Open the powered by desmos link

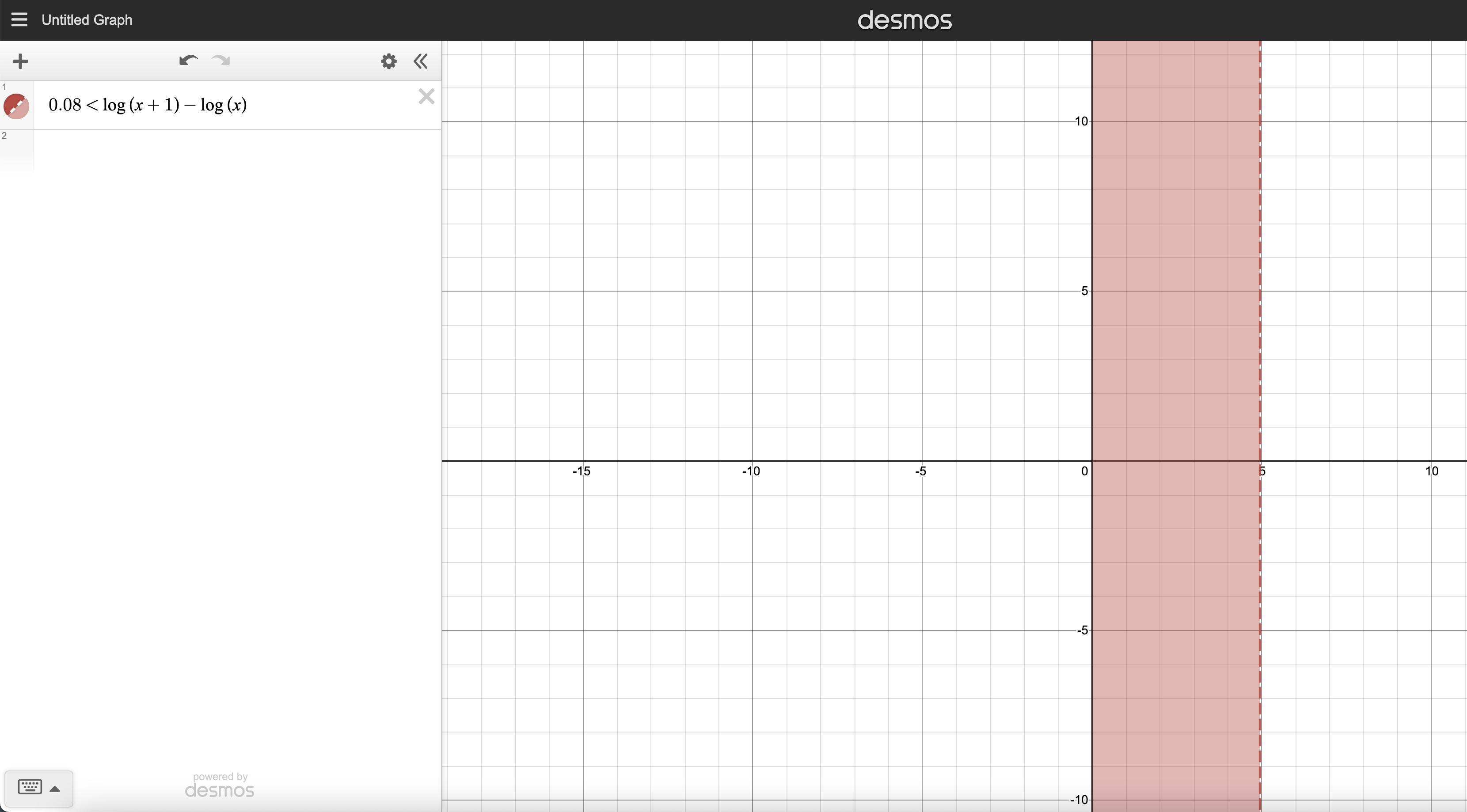(x=219, y=785)
